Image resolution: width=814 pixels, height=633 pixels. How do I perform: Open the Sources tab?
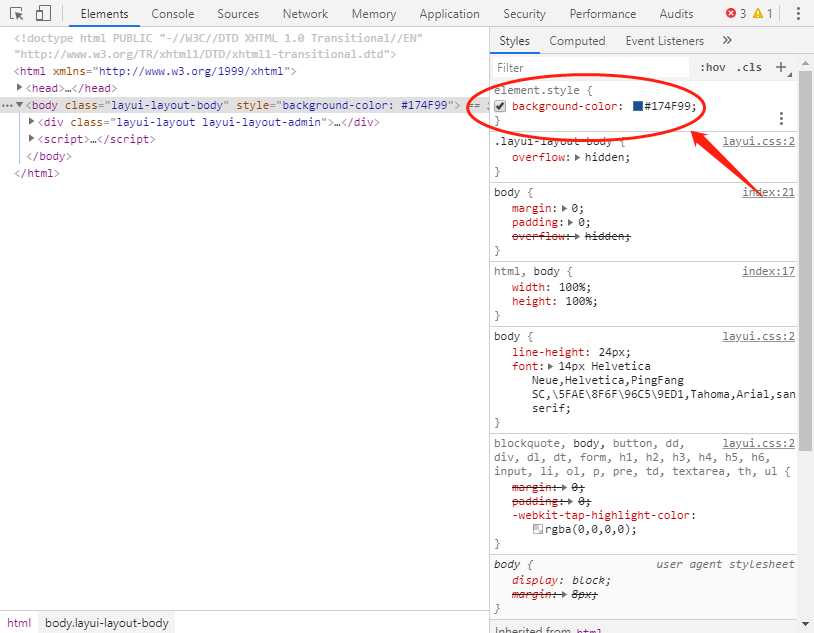tap(238, 14)
